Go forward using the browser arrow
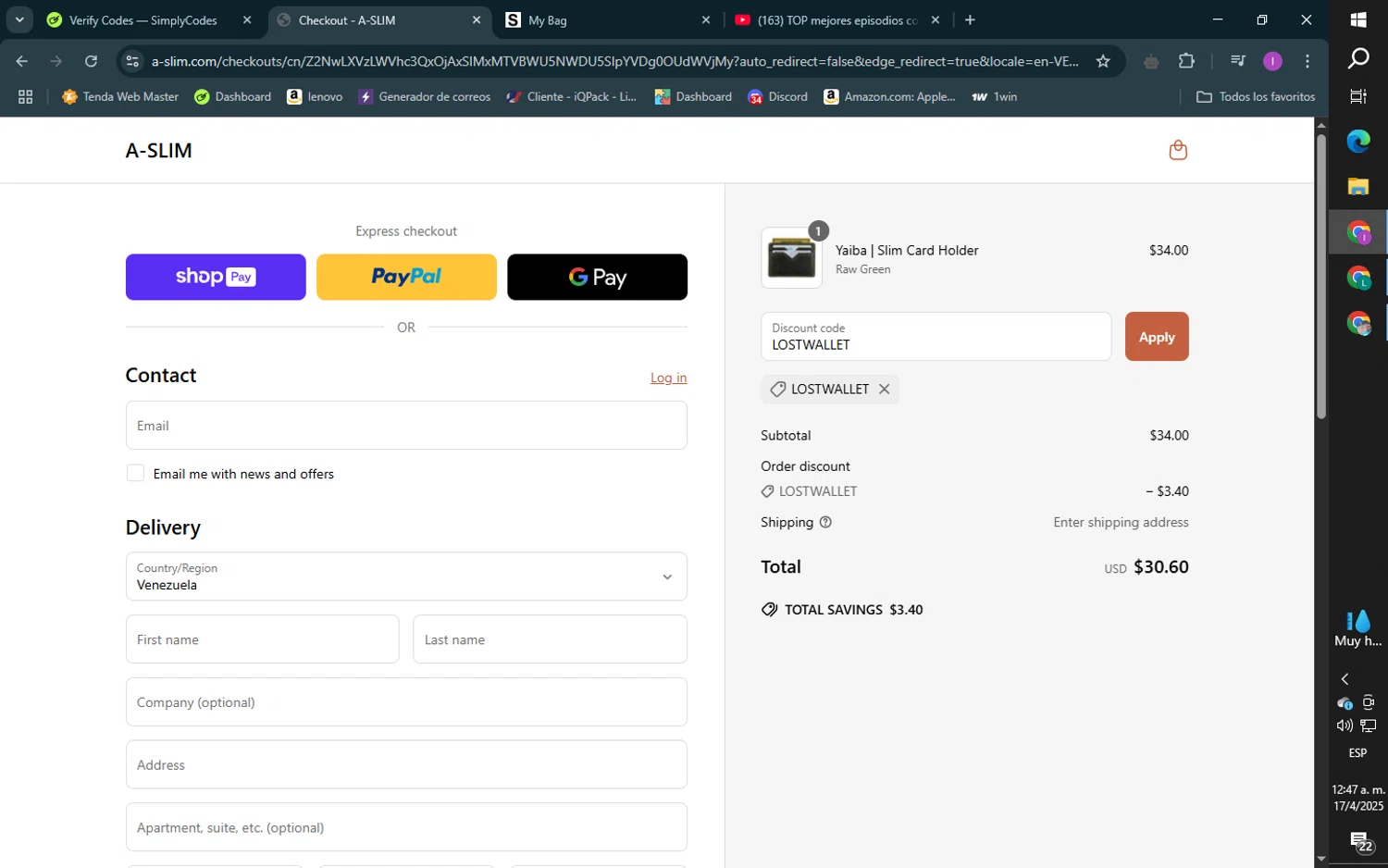The image size is (1388, 868). (x=56, y=61)
